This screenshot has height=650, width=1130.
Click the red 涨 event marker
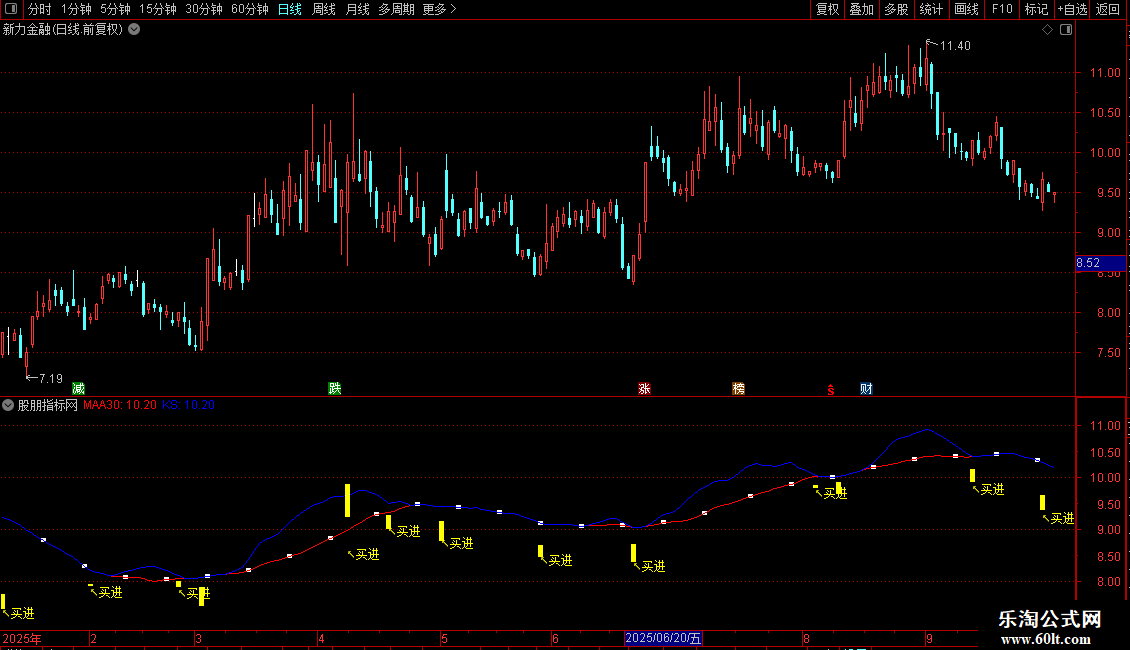tap(644, 388)
